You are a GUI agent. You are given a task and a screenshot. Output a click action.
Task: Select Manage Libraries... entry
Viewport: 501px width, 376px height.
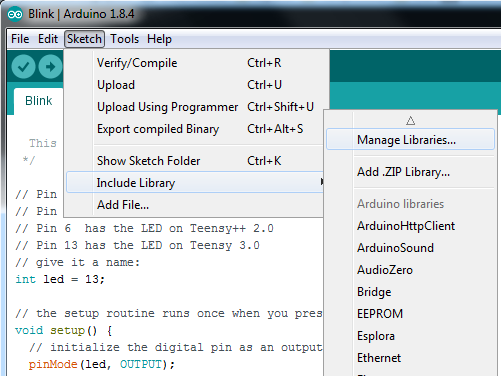[x=410, y=139]
